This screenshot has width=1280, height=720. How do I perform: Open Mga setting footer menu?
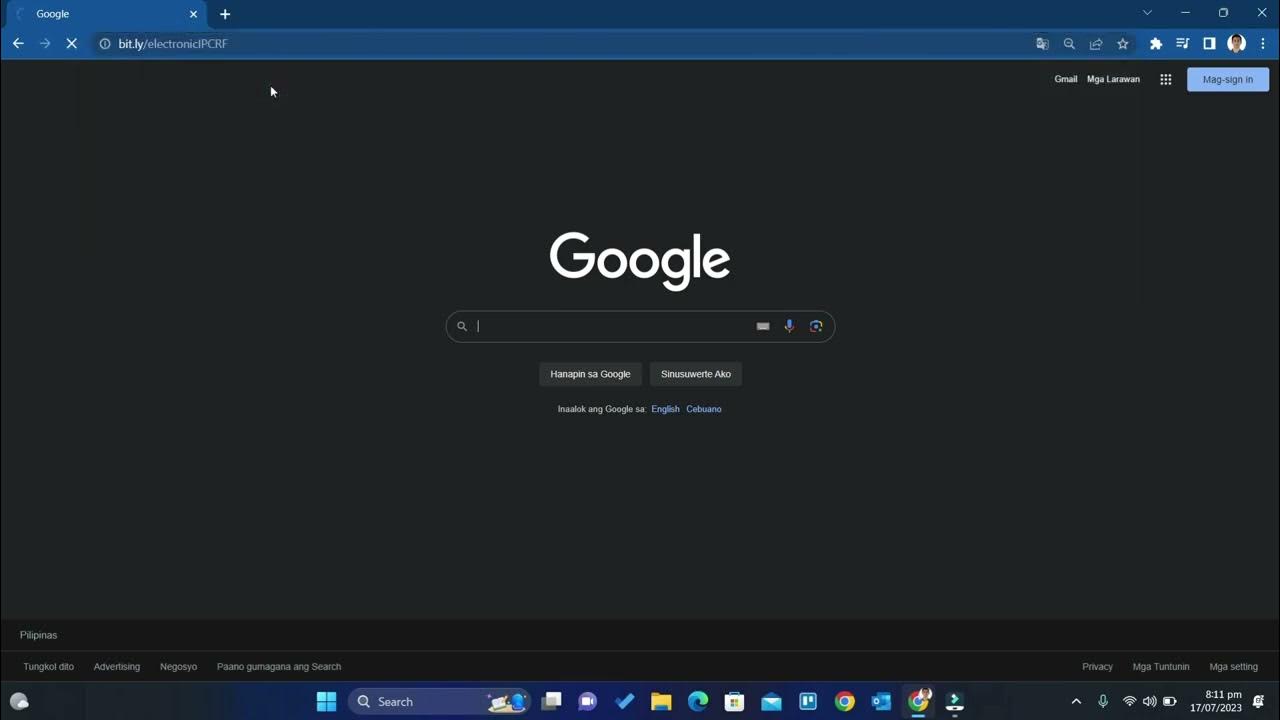point(1234,667)
